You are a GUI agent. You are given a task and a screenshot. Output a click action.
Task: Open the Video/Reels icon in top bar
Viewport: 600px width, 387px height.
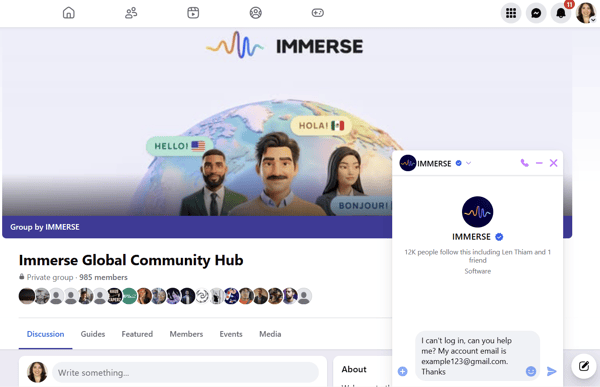(193, 13)
